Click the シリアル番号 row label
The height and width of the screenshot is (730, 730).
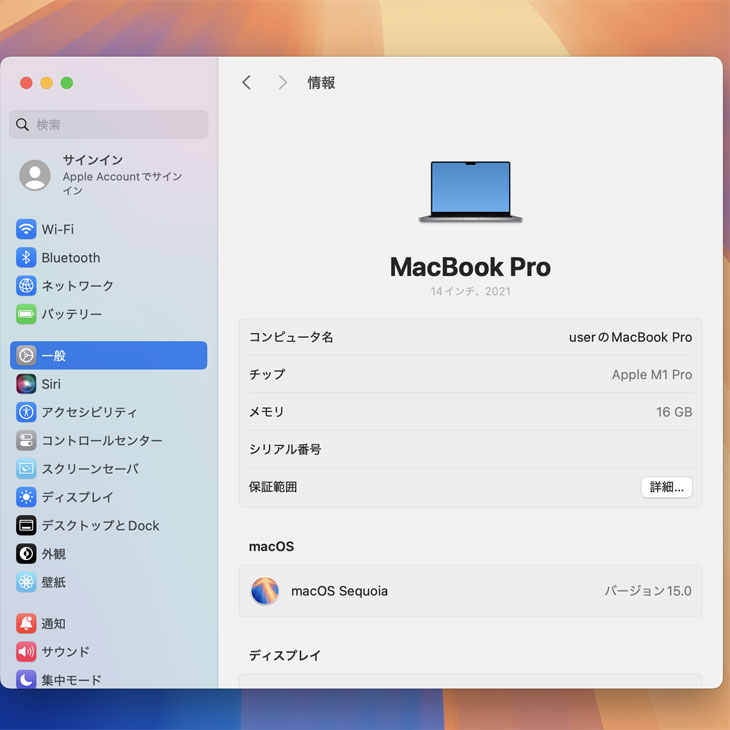[285, 449]
